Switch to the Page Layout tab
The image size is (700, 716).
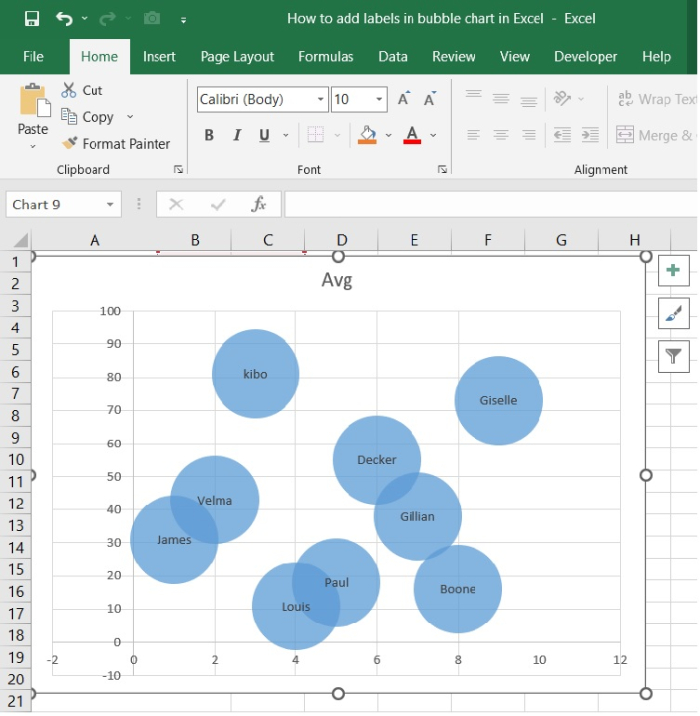pyautogui.click(x=237, y=57)
